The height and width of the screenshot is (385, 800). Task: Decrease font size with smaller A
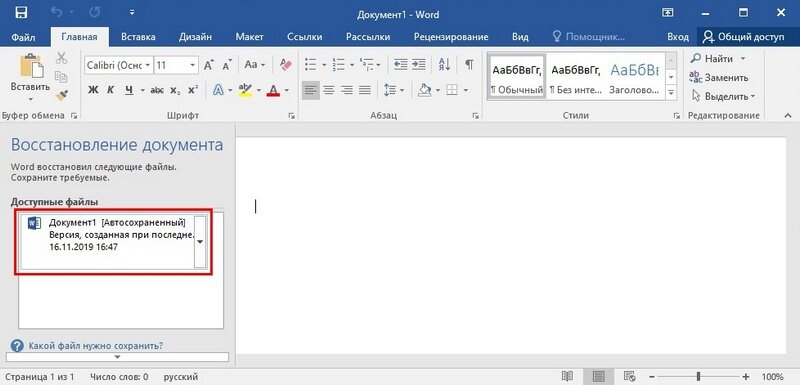(x=228, y=65)
